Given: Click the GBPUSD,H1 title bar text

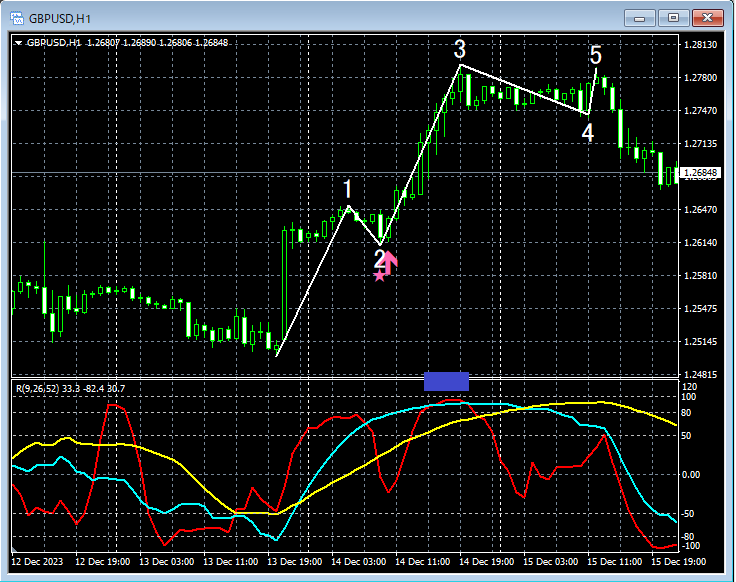Looking at the screenshot, I should 60,19.
